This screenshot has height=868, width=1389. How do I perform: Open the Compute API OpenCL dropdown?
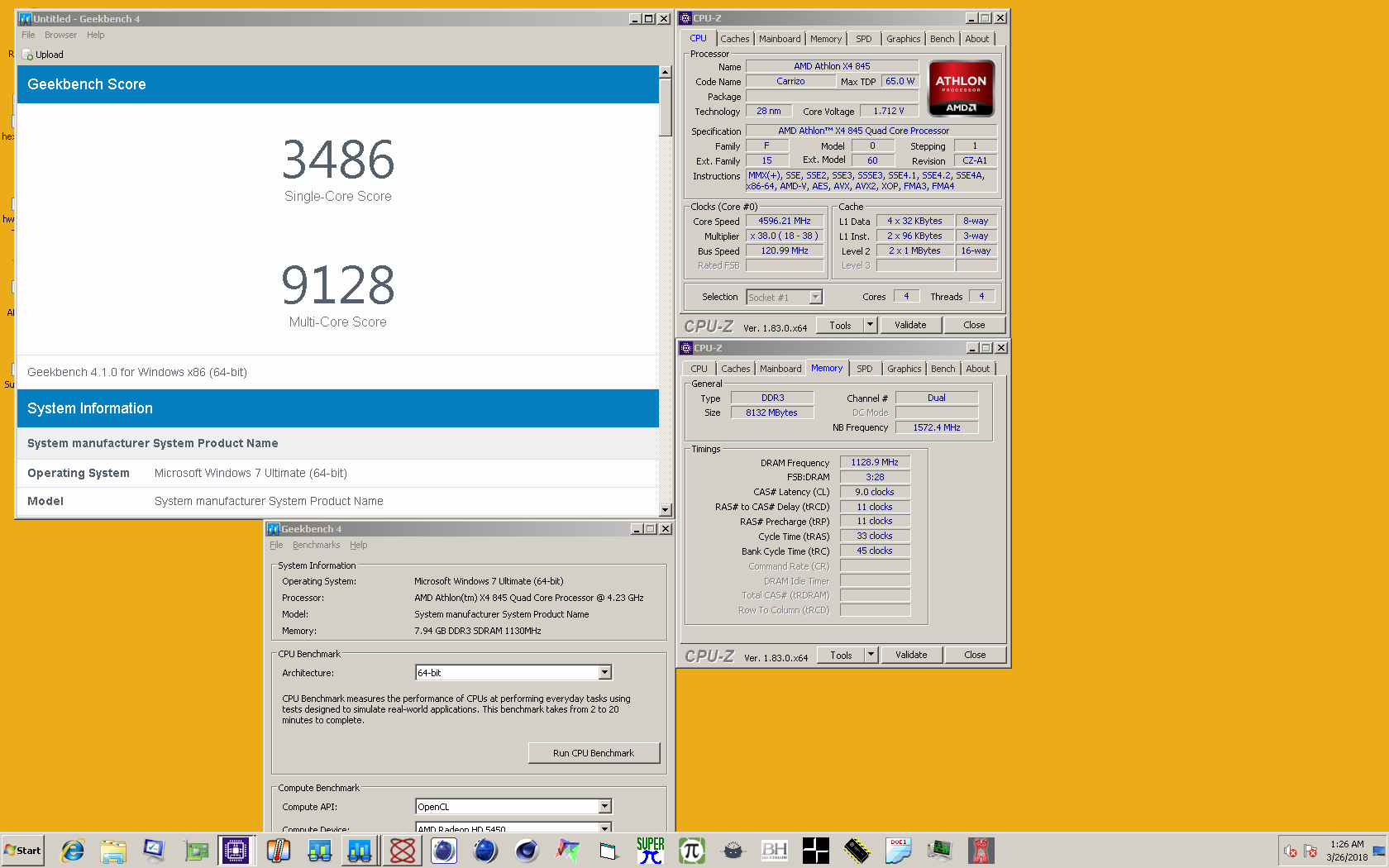604,807
